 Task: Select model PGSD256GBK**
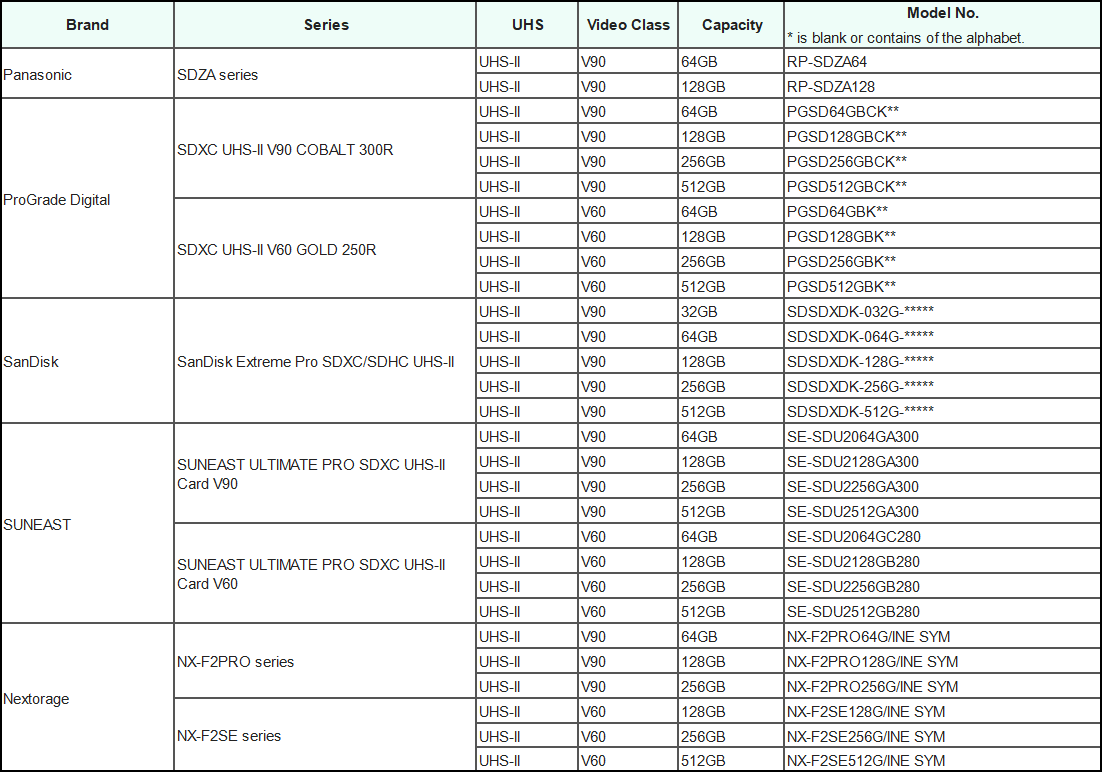click(x=942, y=262)
